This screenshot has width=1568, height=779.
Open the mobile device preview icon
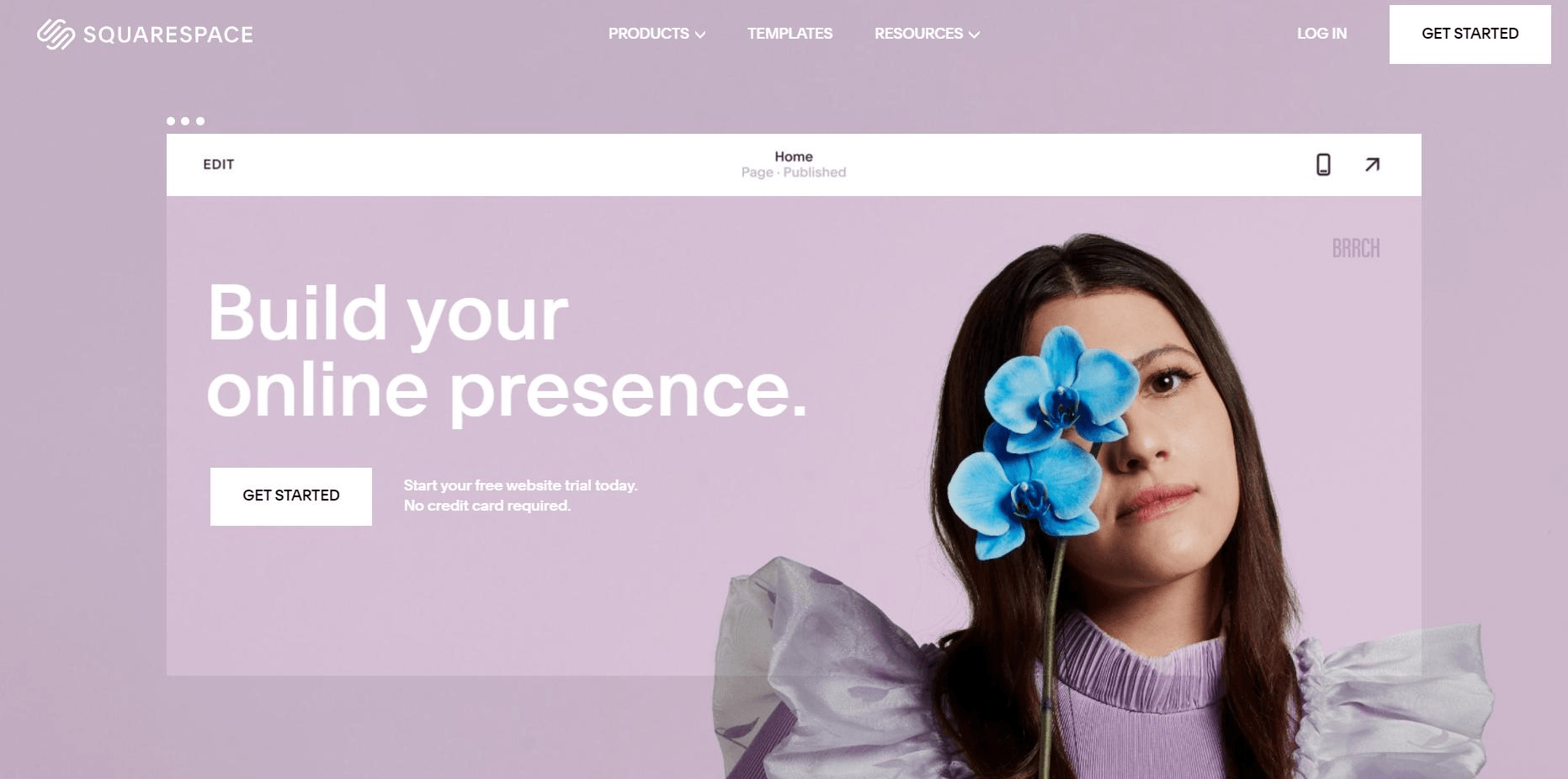point(1323,164)
